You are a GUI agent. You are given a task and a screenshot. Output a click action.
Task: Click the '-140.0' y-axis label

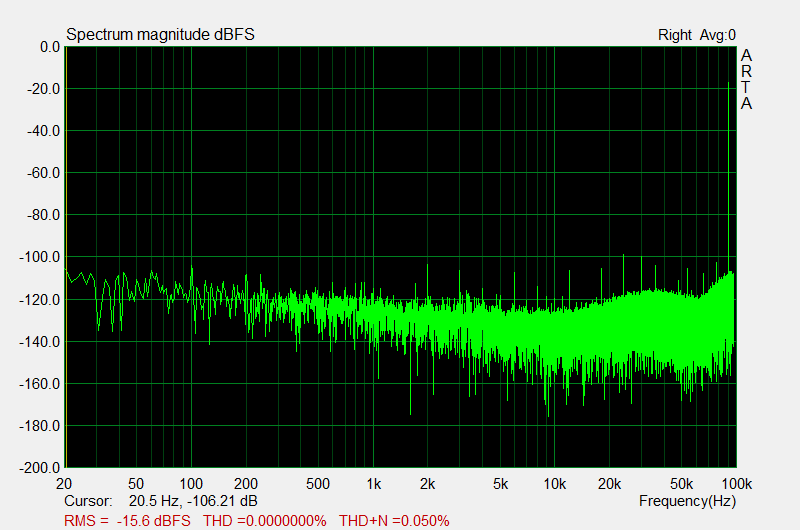(40, 341)
